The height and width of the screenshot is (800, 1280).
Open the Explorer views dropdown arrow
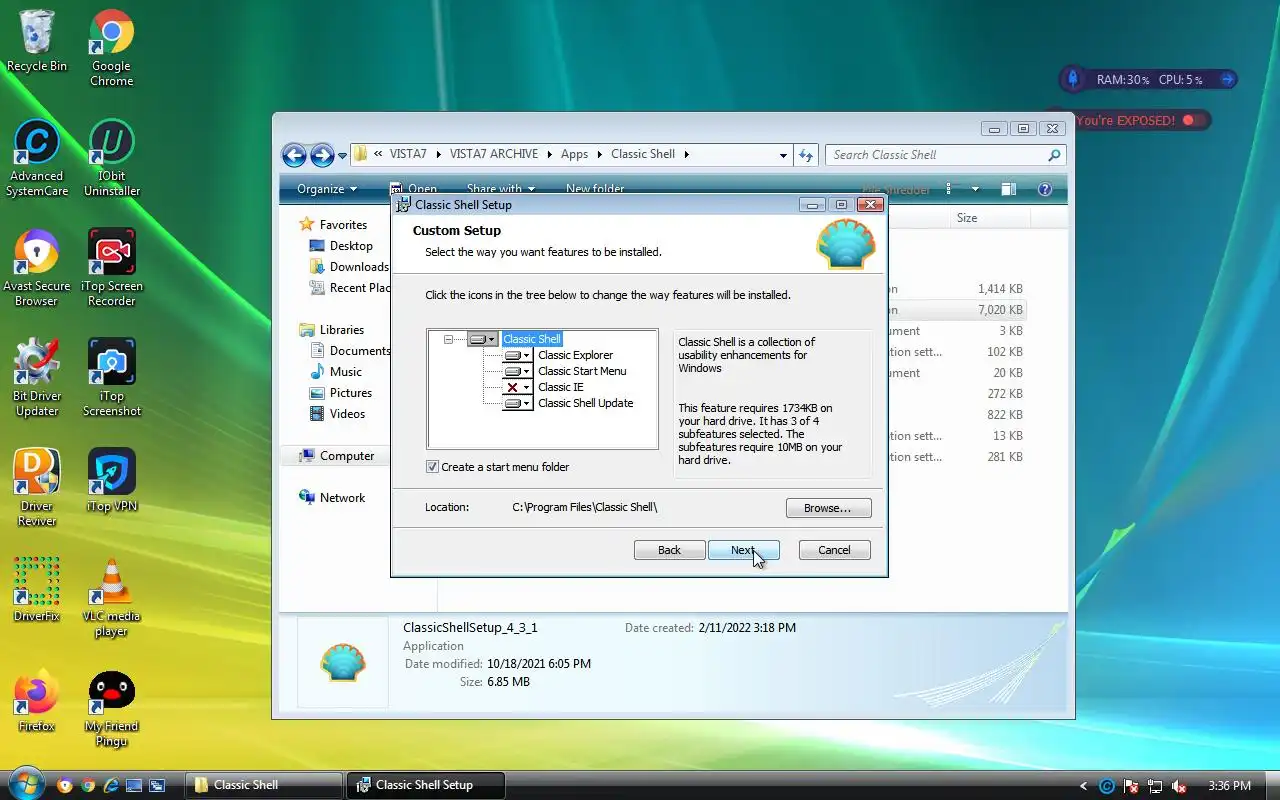pyautogui.click(x=975, y=189)
